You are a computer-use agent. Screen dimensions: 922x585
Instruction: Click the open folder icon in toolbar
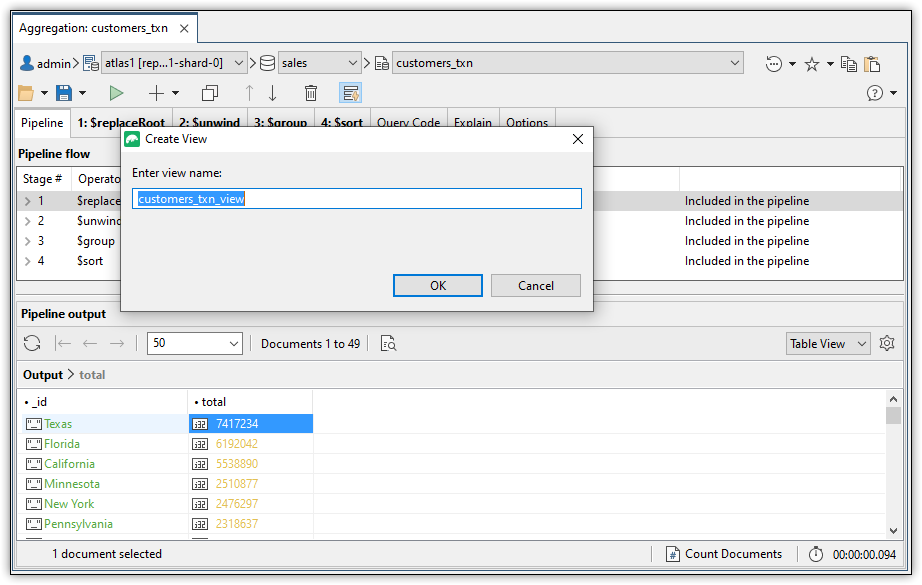click(x=26, y=93)
